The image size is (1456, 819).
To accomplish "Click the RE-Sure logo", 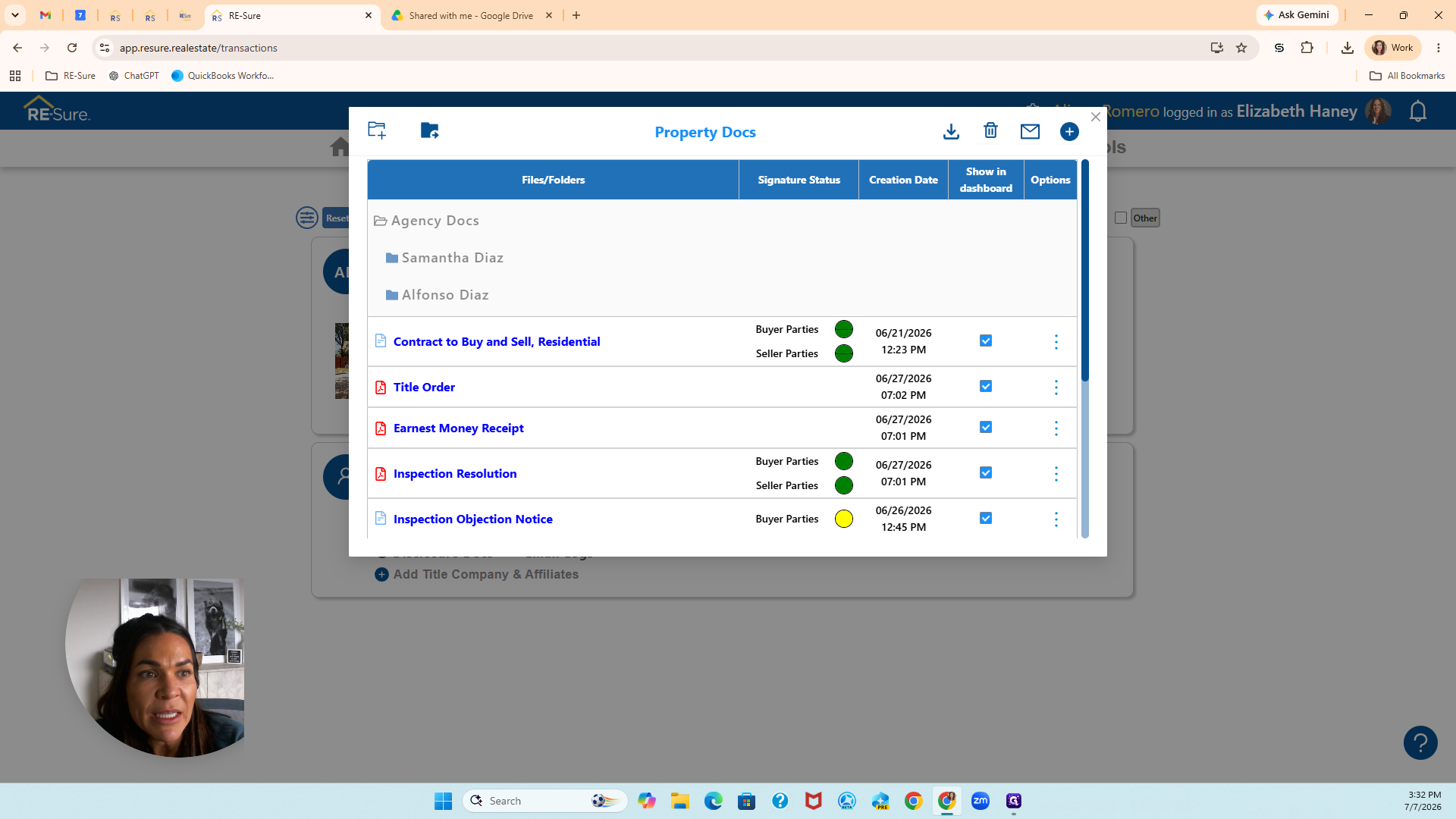I will click(57, 110).
